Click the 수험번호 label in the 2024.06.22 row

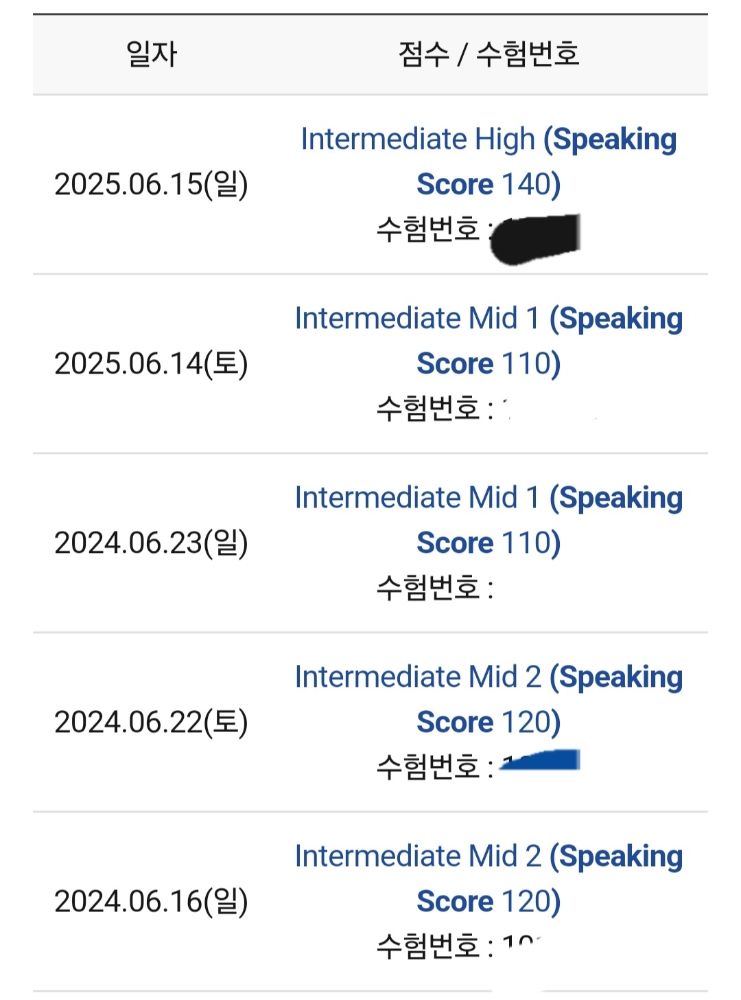coord(430,767)
